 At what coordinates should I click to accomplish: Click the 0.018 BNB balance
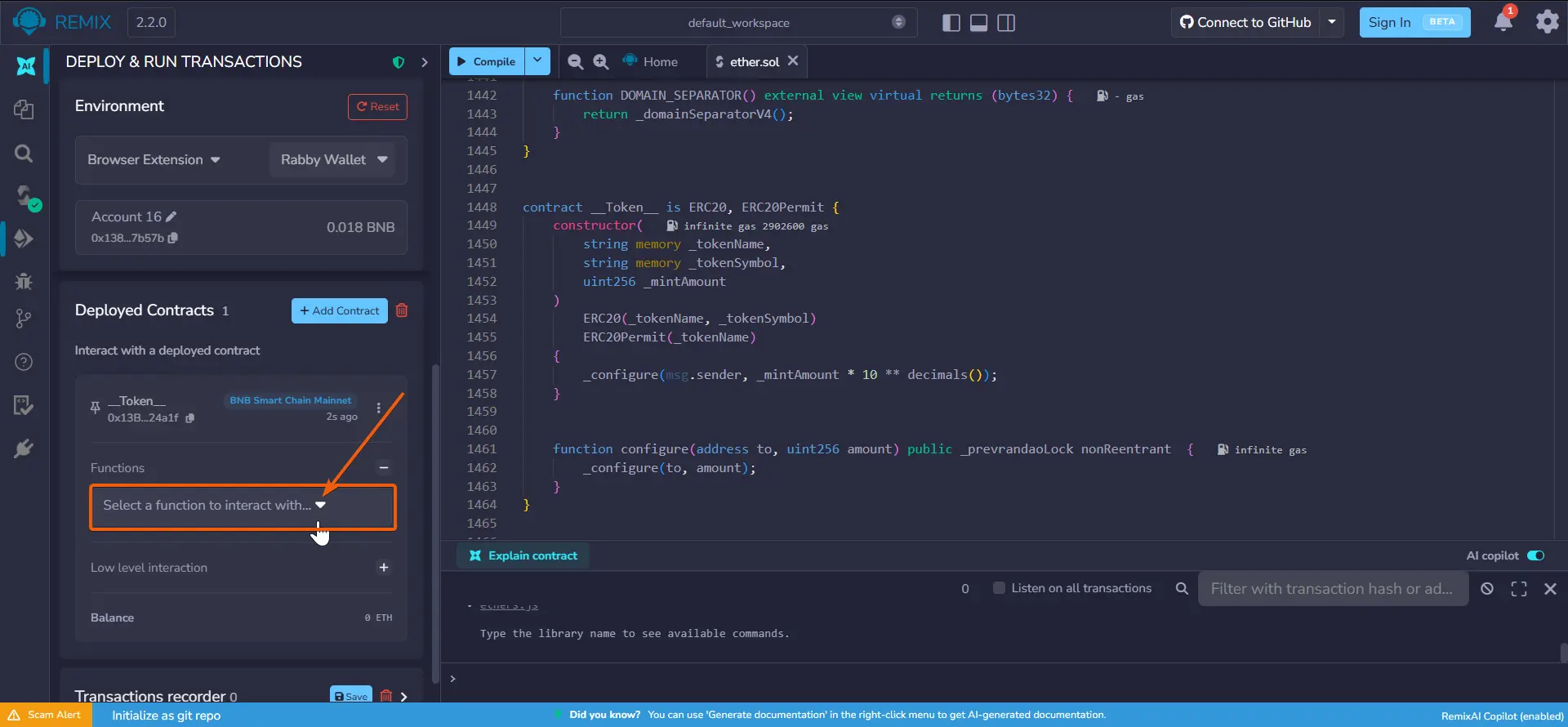(360, 227)
